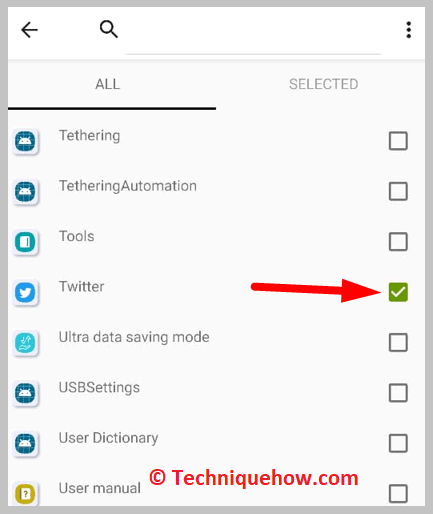Tap the Twitter bird app icon
The image size is (433, 514).
click(x=25, y=292)
